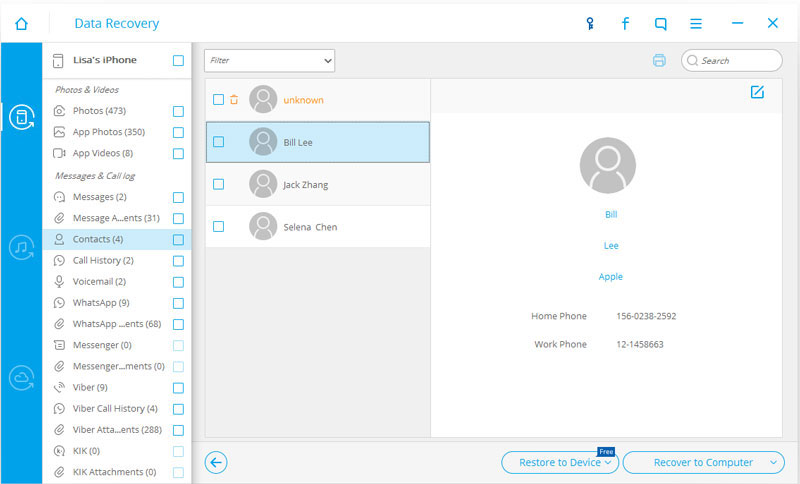This screenshot has width=800, height=484.
Task: Click the home icon in title bar
Action: pos(21,23)
